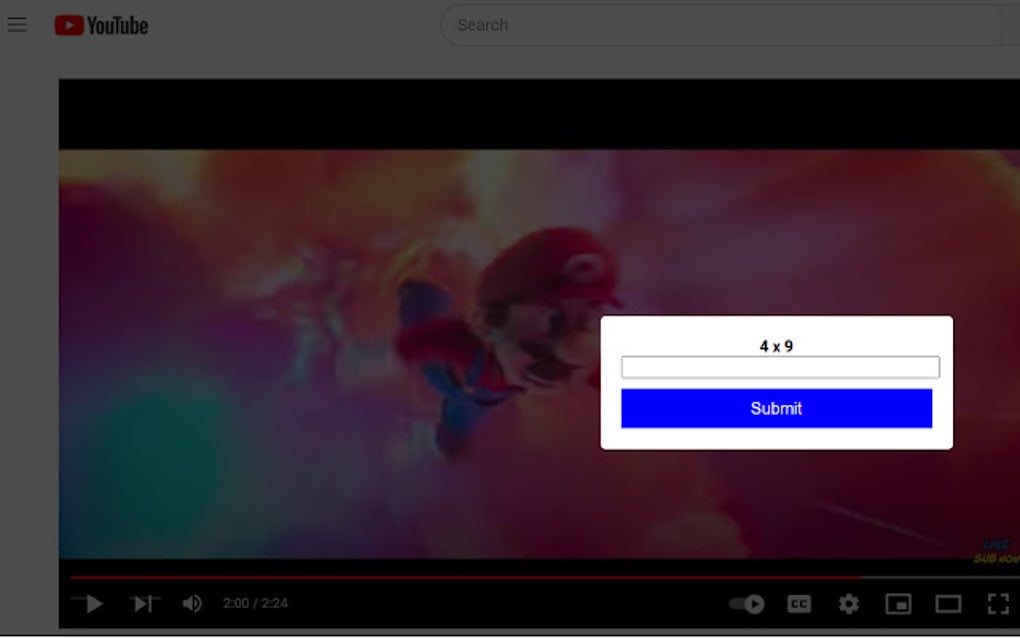The image size is (1020, 638).
Task: Click the answer field under 4 x 9
Action: coord(780,367)
